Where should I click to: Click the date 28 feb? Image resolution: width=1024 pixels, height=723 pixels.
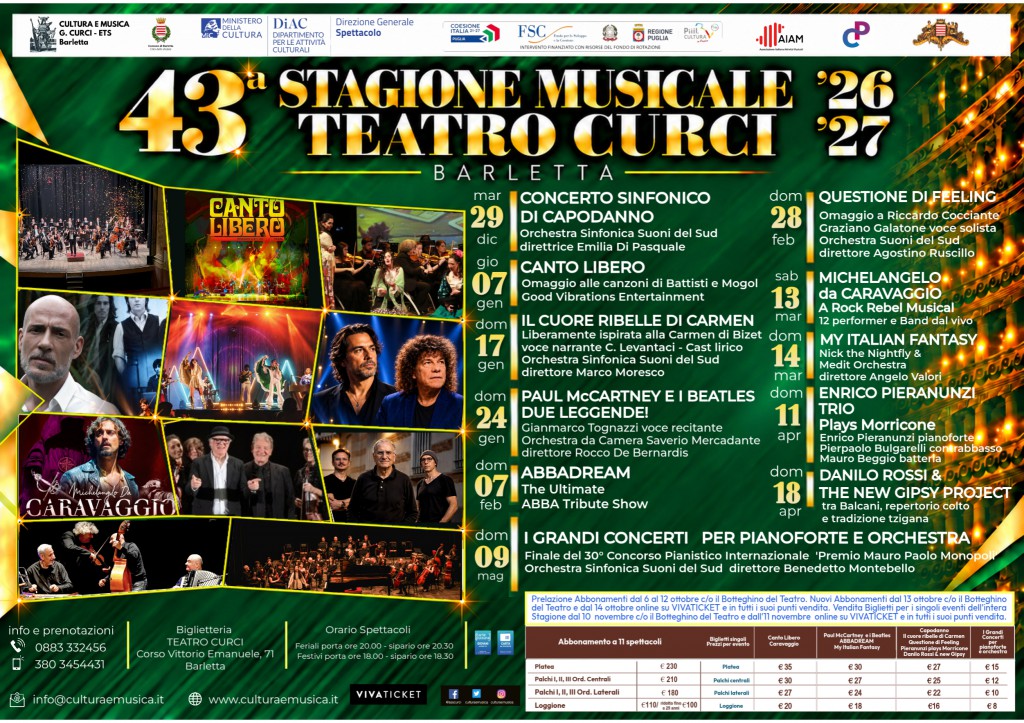pos(785,218)
